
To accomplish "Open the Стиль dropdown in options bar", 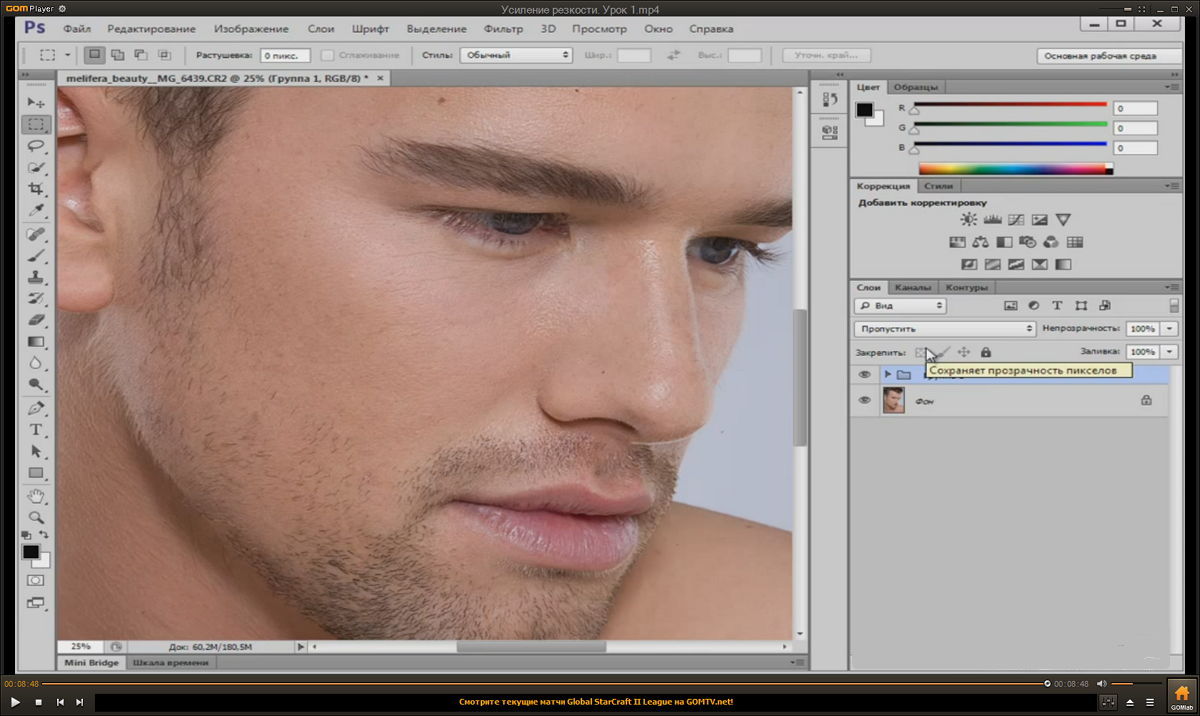I will [x=516, y=56].
